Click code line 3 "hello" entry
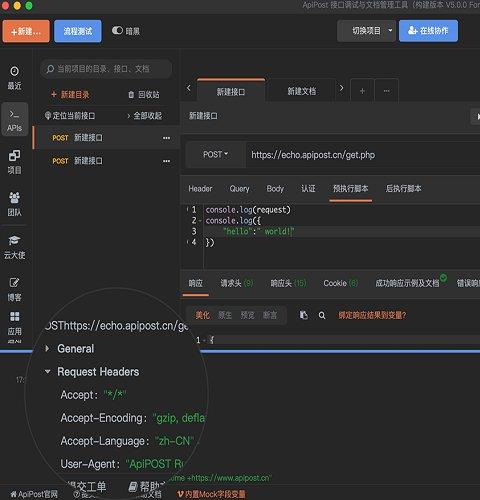Viewport: 480px width, 500px height. pos(259,231)
